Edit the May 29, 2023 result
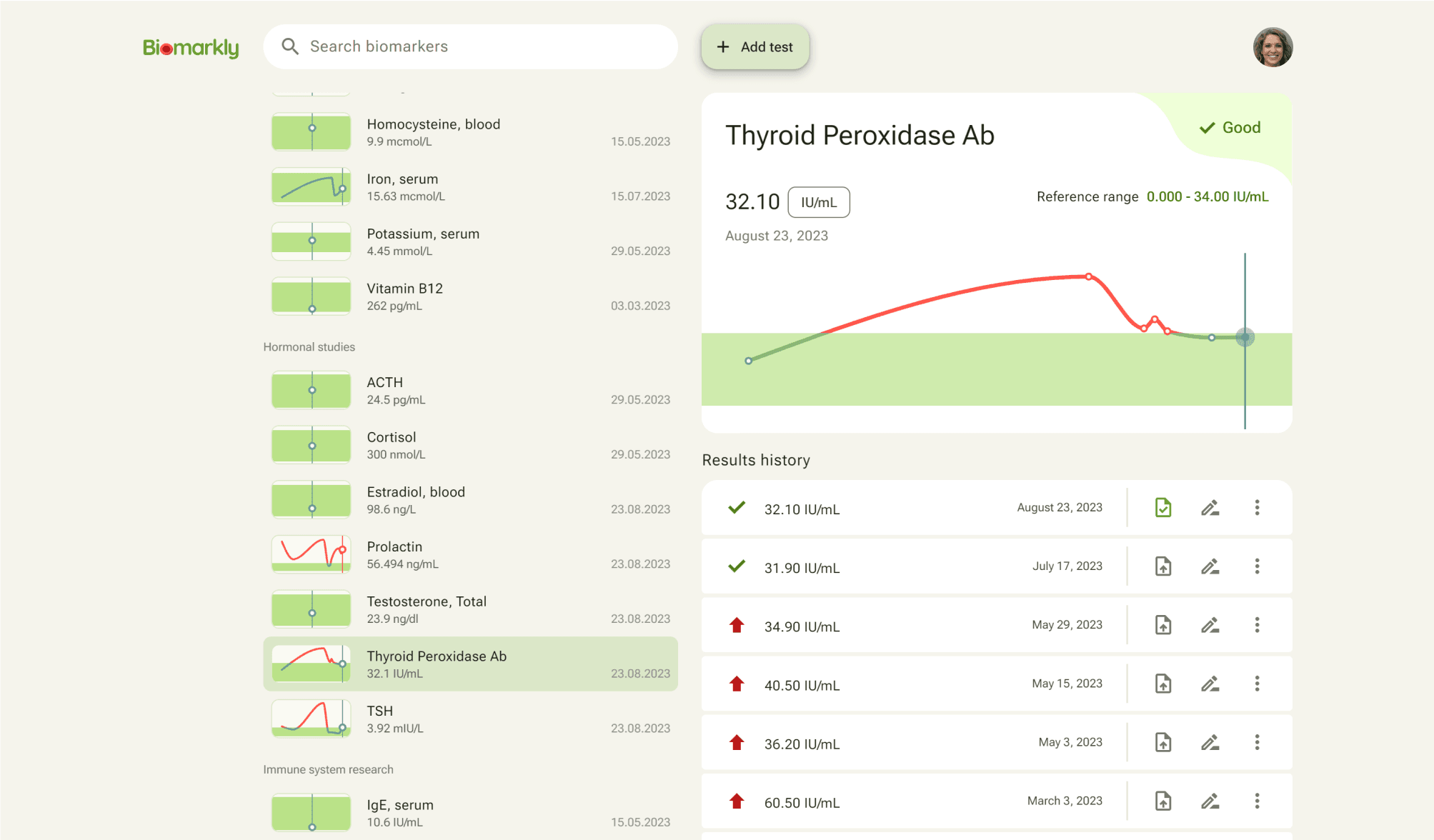 coord(1210,625)
